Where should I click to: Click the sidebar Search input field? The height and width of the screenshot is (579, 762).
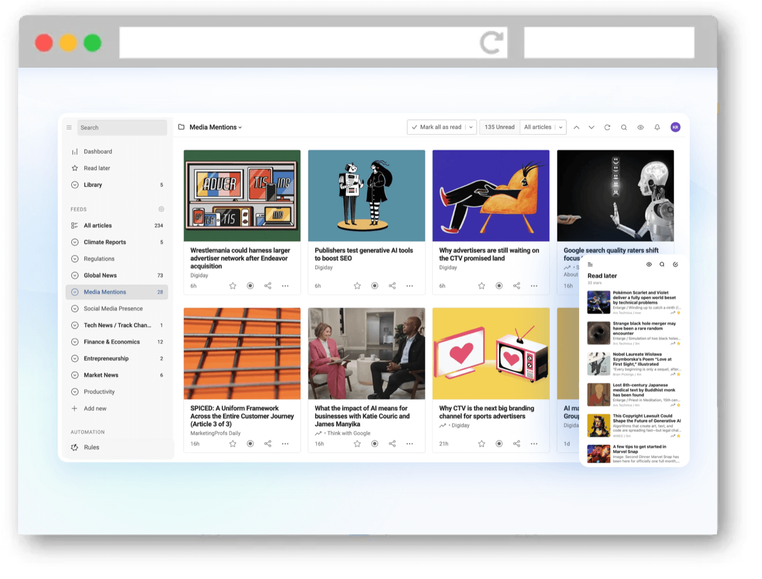coord(121,128)
